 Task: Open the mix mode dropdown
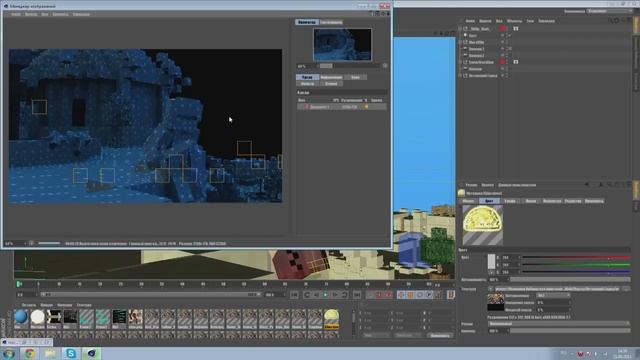[x=559, y=324]
